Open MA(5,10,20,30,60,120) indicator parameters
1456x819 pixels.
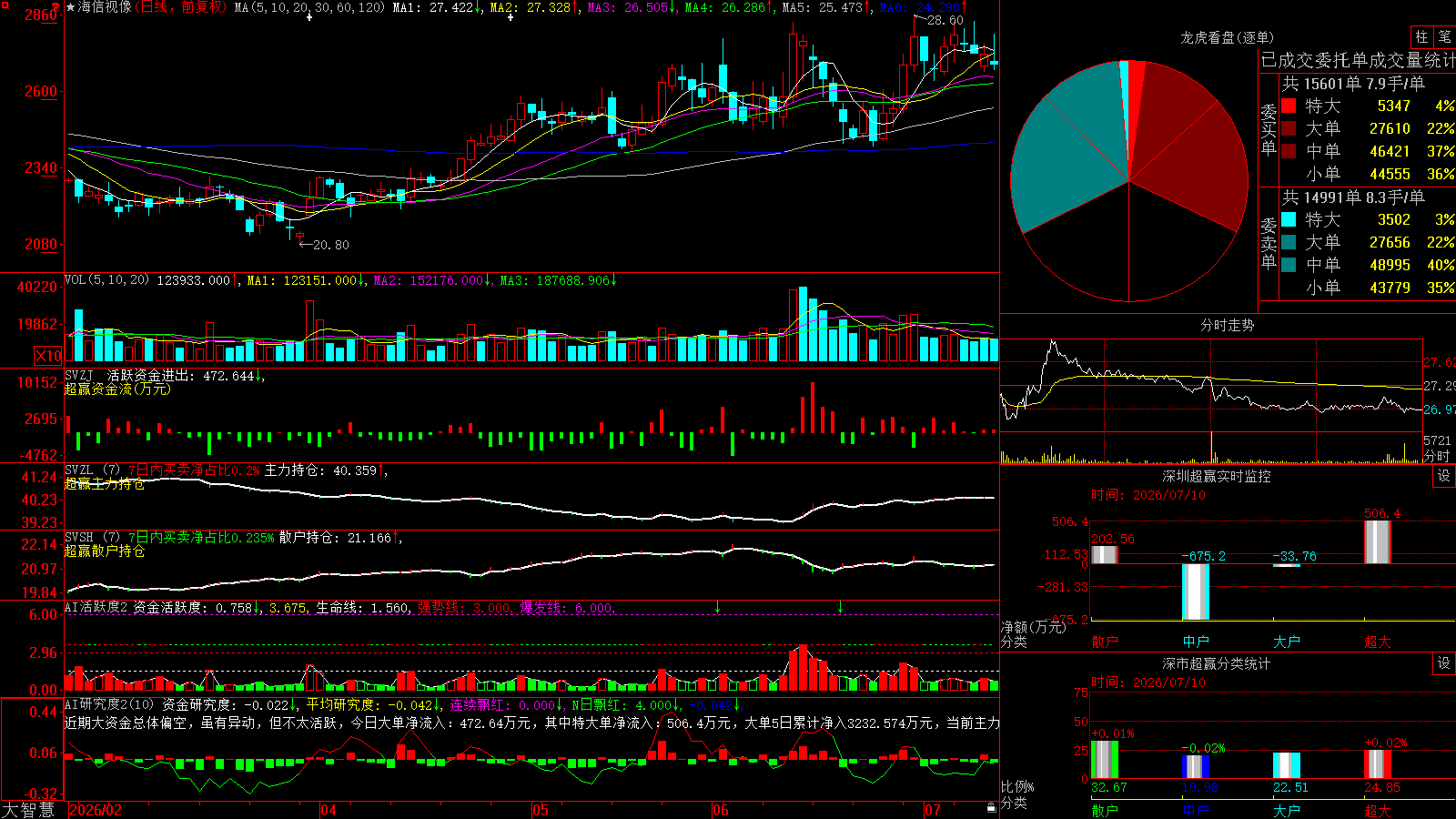point(309,7)
